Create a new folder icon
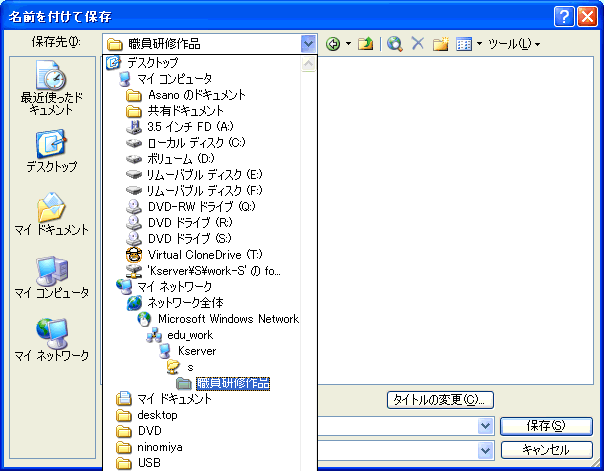Viewport: 604px width, 471px height. tap(440, 44)
